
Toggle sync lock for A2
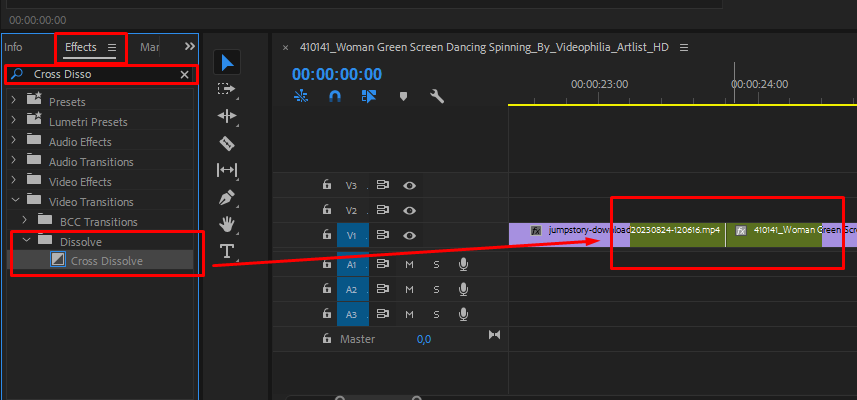[383, 289]
